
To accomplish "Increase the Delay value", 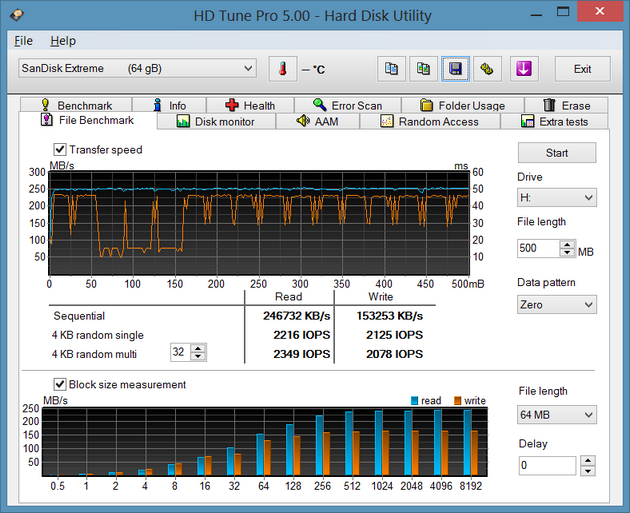I will (588, 461).
